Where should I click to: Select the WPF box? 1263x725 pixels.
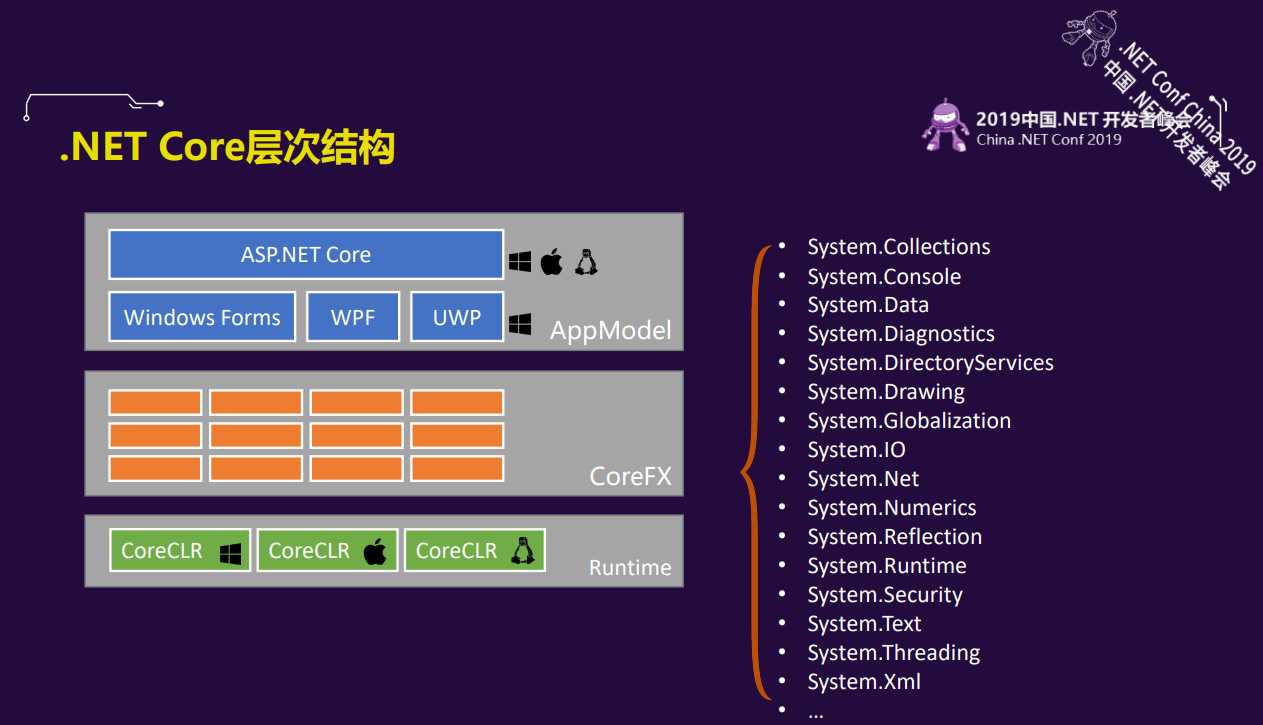coord(353,317)
